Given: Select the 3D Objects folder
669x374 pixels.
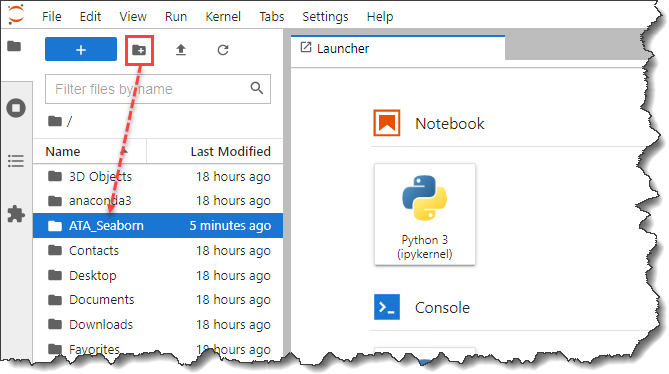Looking at the screenshot, I should [158, 176].
